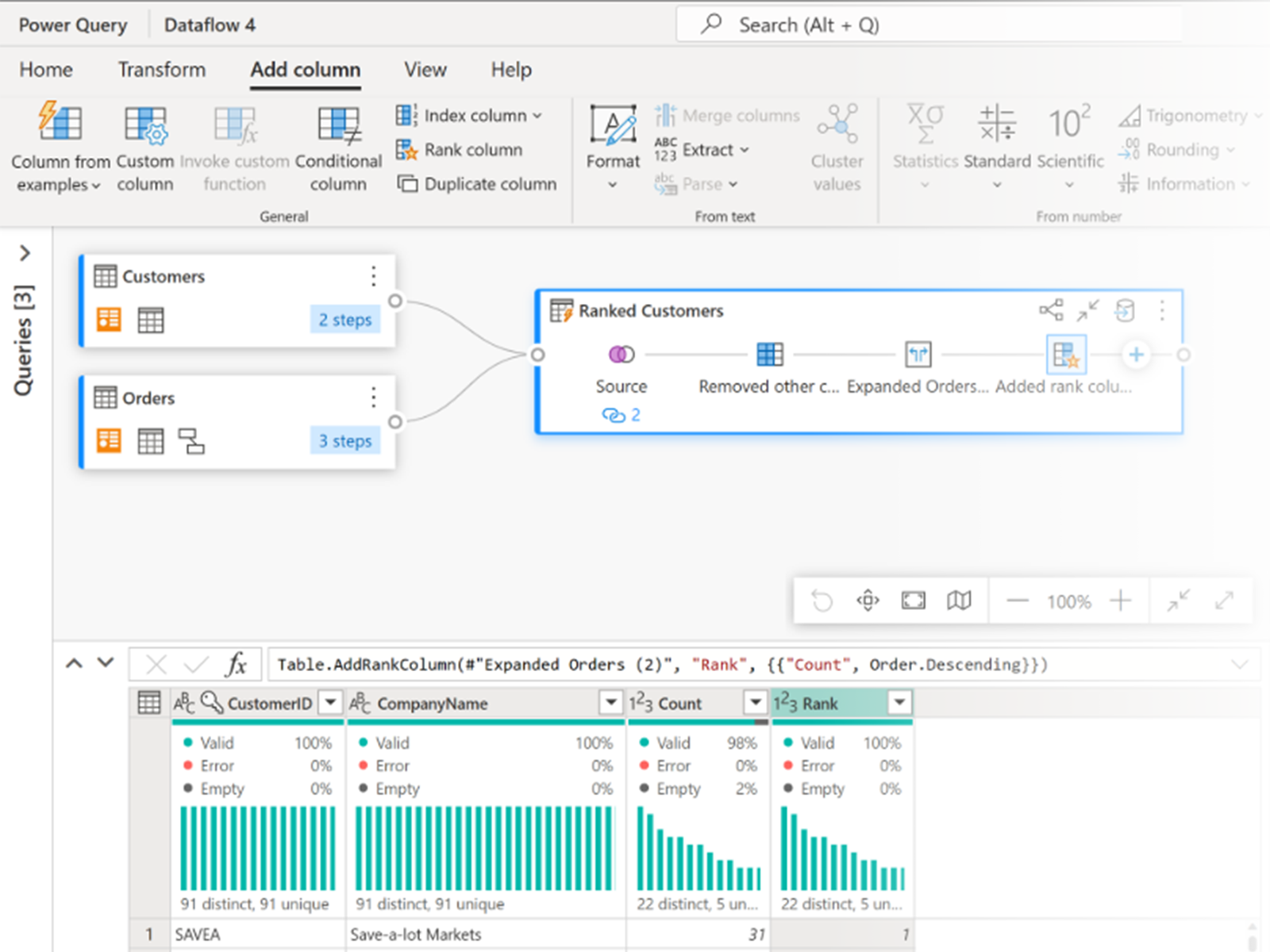The width and height of the screenshot is (1270, 952).
Task: Select the Orders query card
Action: [238, 422]
